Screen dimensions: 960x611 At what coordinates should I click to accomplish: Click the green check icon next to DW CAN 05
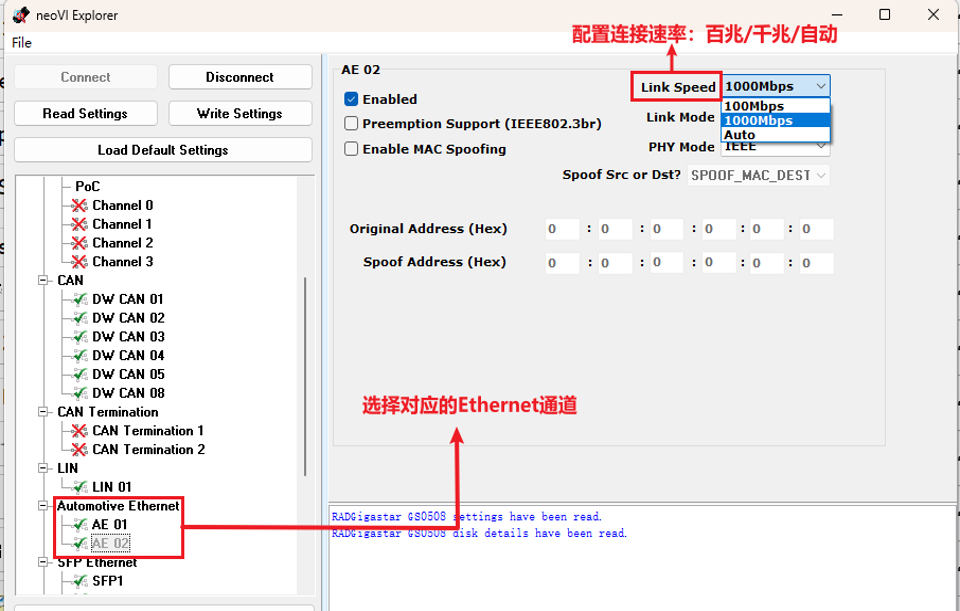point(78,374)
